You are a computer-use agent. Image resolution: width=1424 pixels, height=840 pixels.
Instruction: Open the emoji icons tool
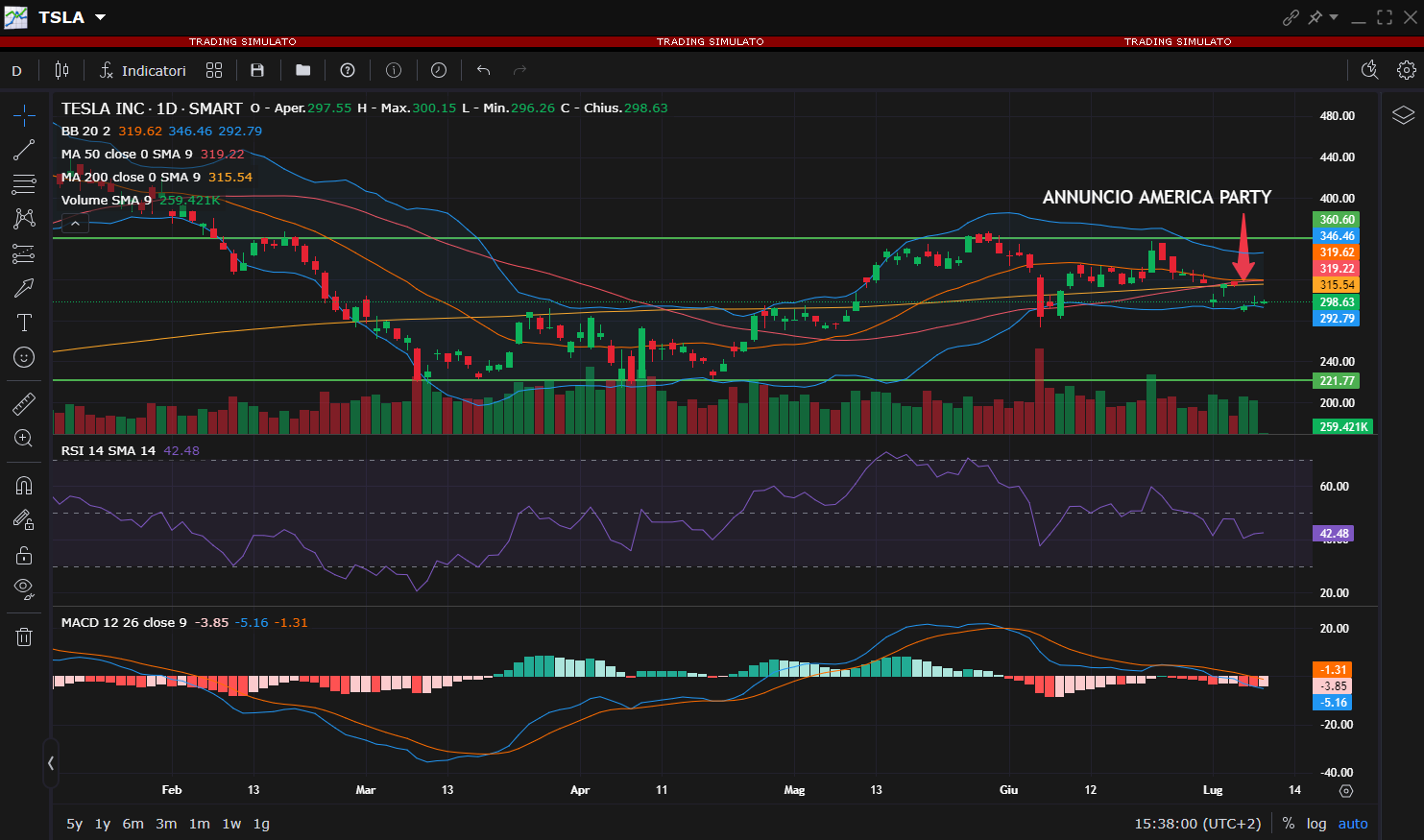24,357
